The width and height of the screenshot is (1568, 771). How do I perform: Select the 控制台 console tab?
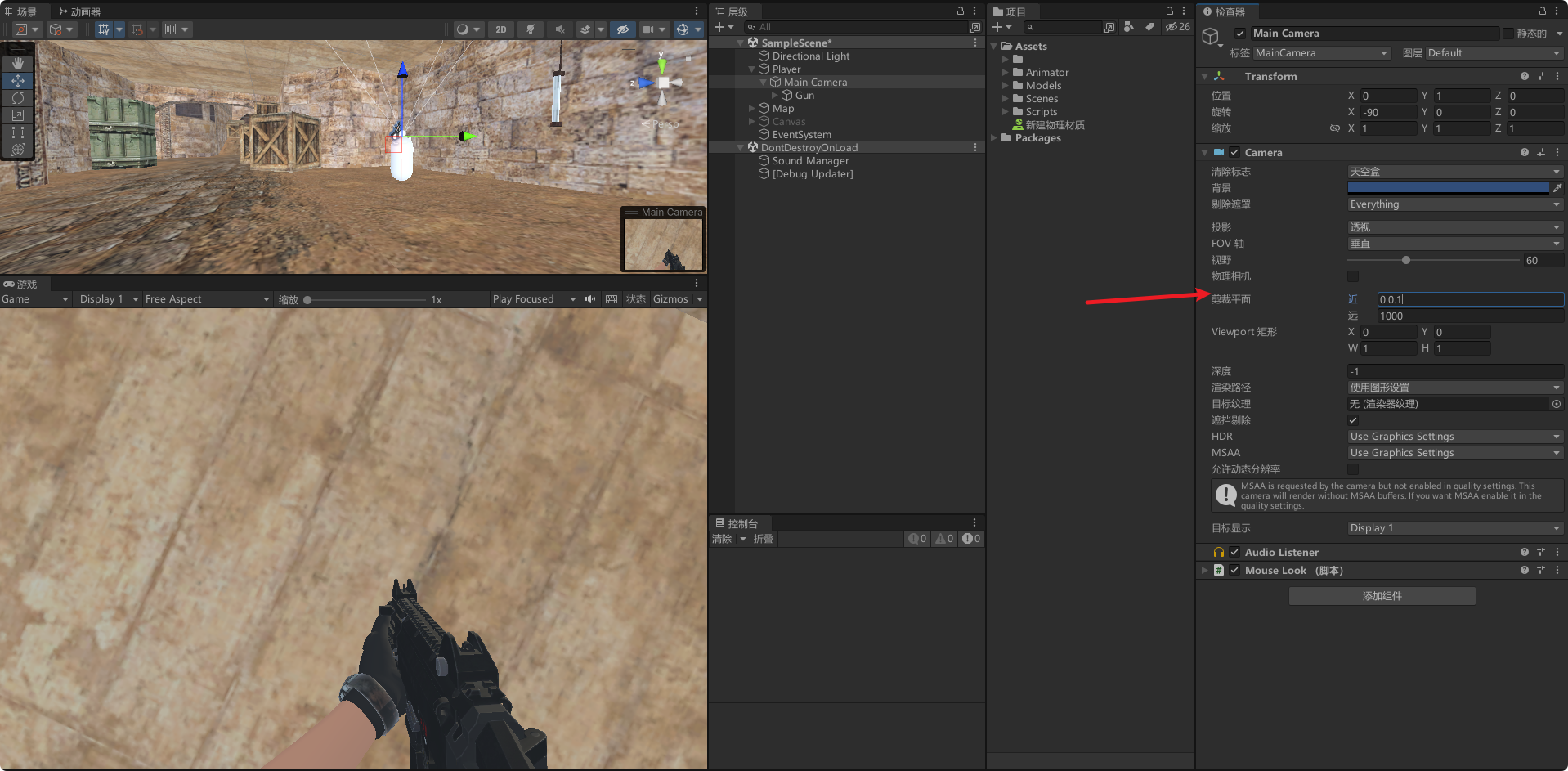coord(737,523)
